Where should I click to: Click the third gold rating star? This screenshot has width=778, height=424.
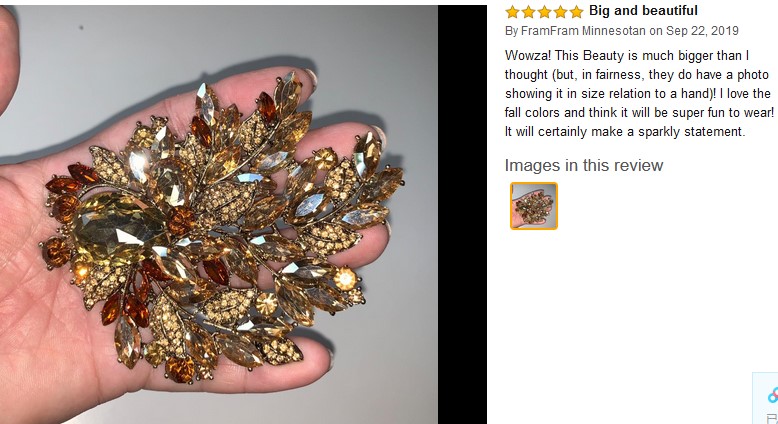click(x=544, y=11)
